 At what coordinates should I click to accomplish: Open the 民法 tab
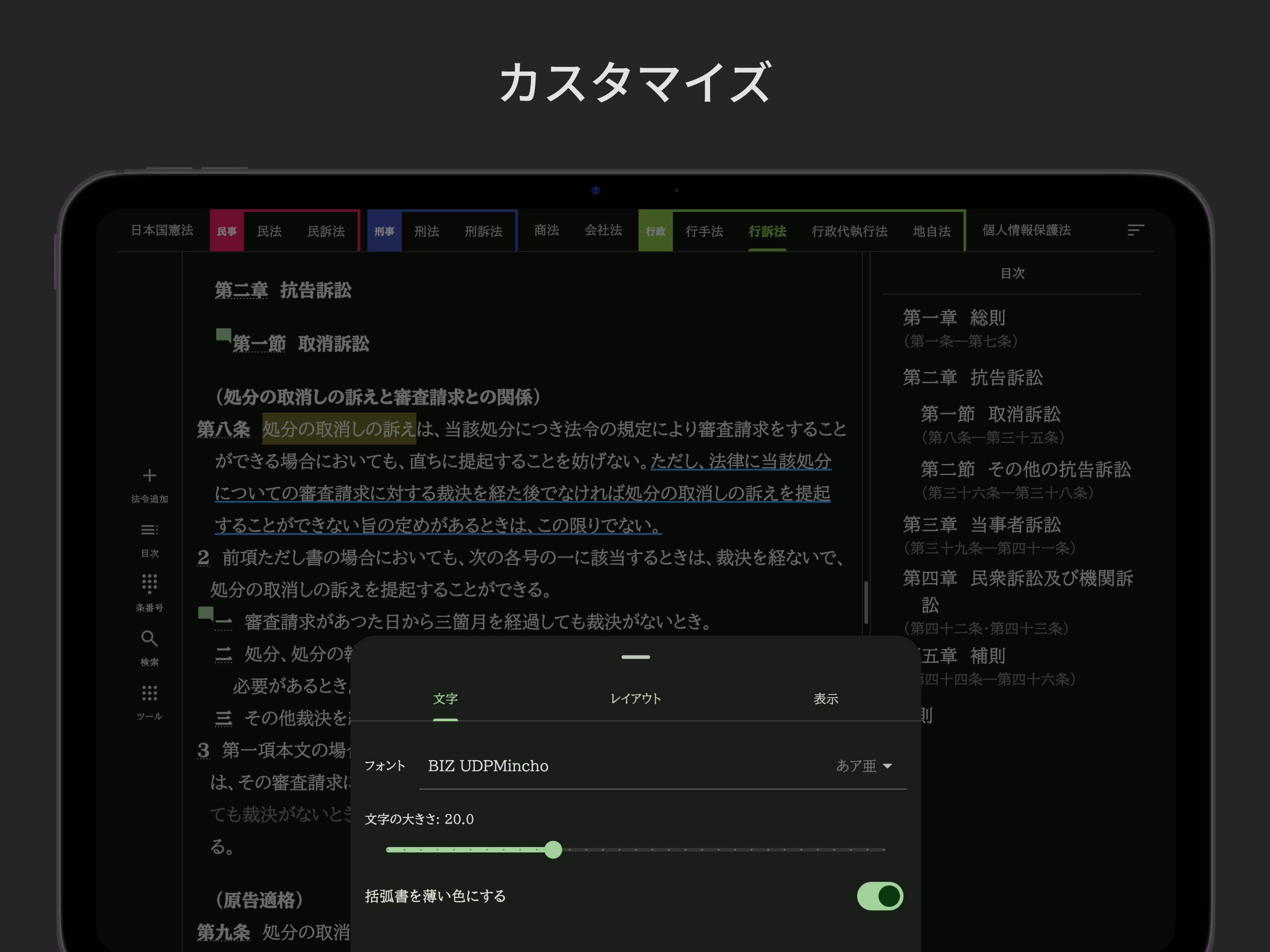[x=269, y=231]
